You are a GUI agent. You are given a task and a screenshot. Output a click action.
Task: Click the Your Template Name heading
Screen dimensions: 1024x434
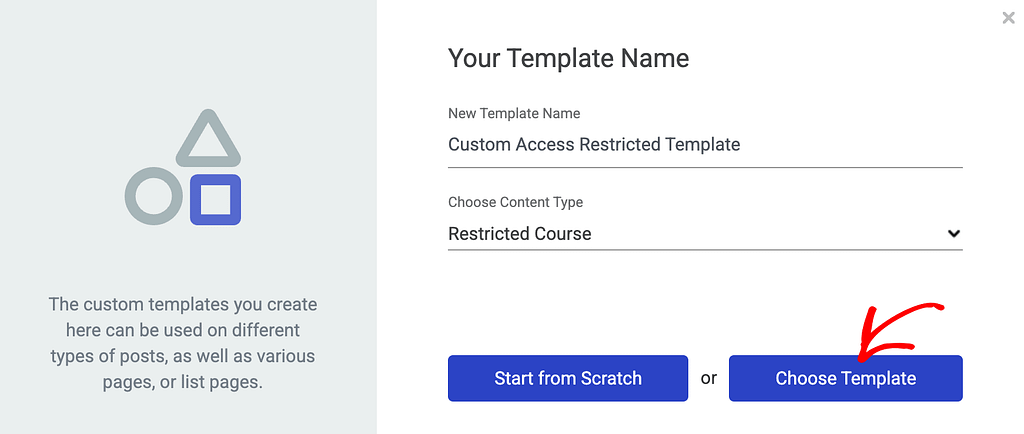[568, 58]
